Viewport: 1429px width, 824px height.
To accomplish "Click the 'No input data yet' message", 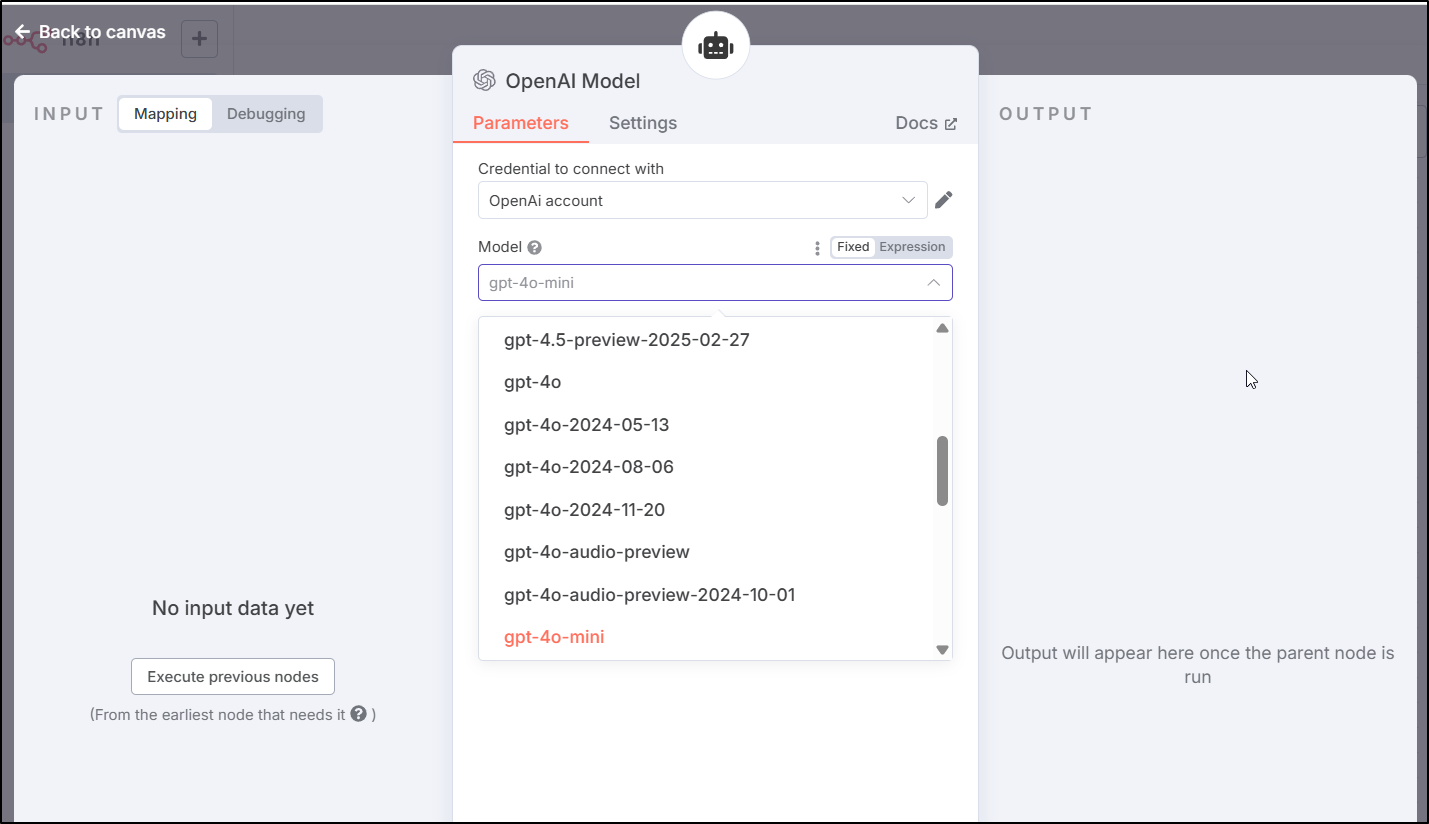I will (x=233, y=608).
